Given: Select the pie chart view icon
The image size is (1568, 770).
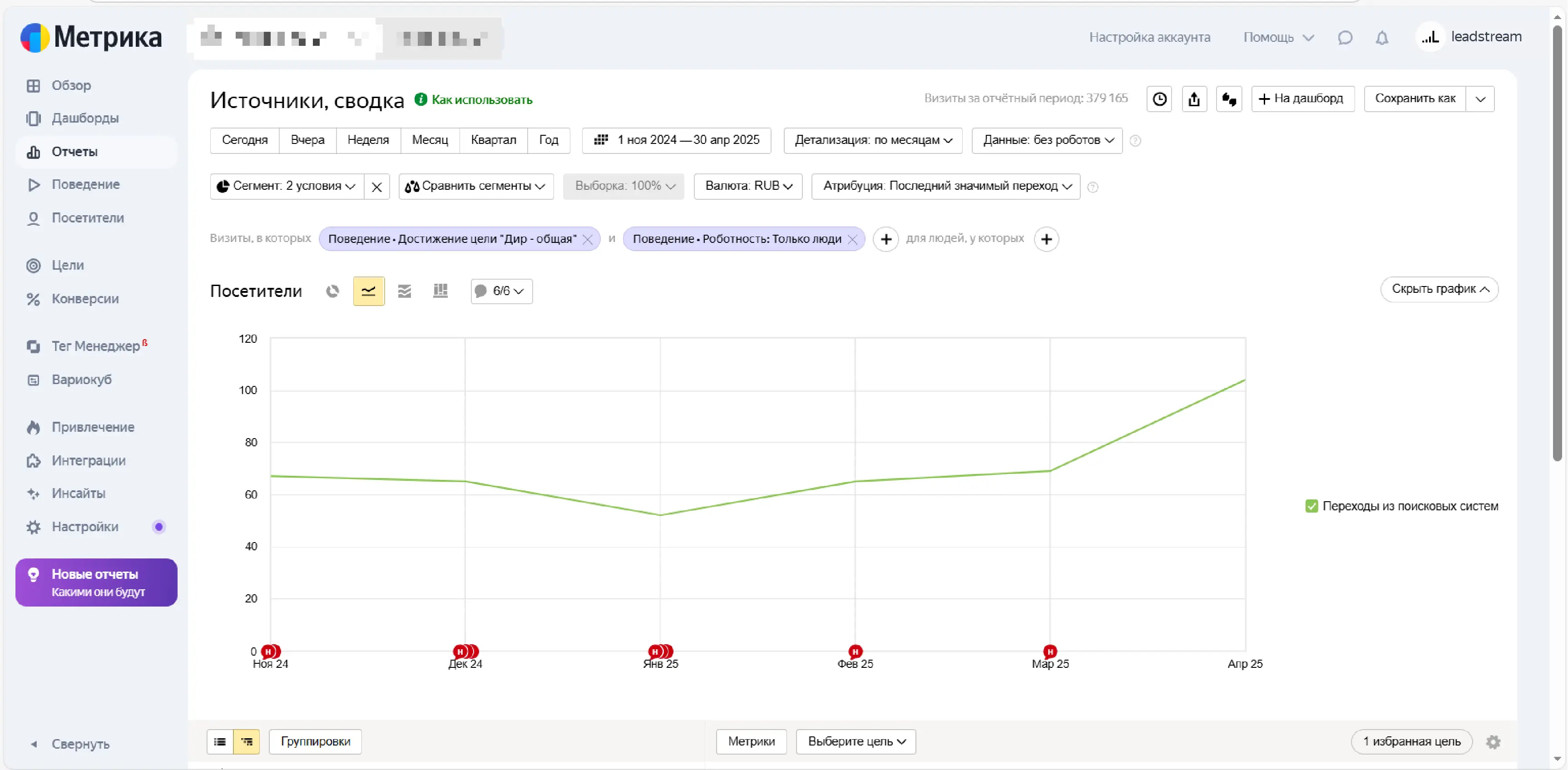Looking at the screenshot, I should tap(332, 291).
